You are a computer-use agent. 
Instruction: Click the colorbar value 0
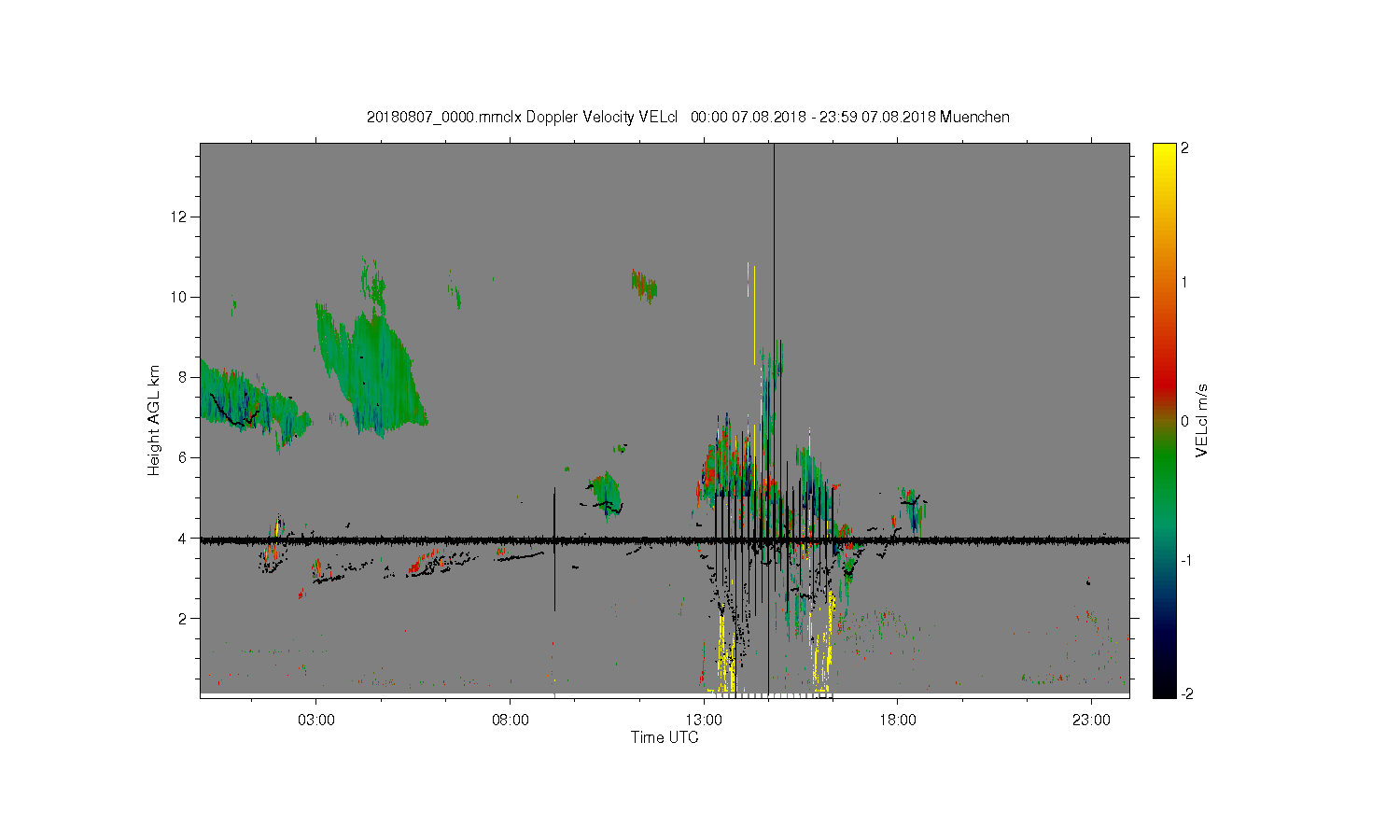1185,421
